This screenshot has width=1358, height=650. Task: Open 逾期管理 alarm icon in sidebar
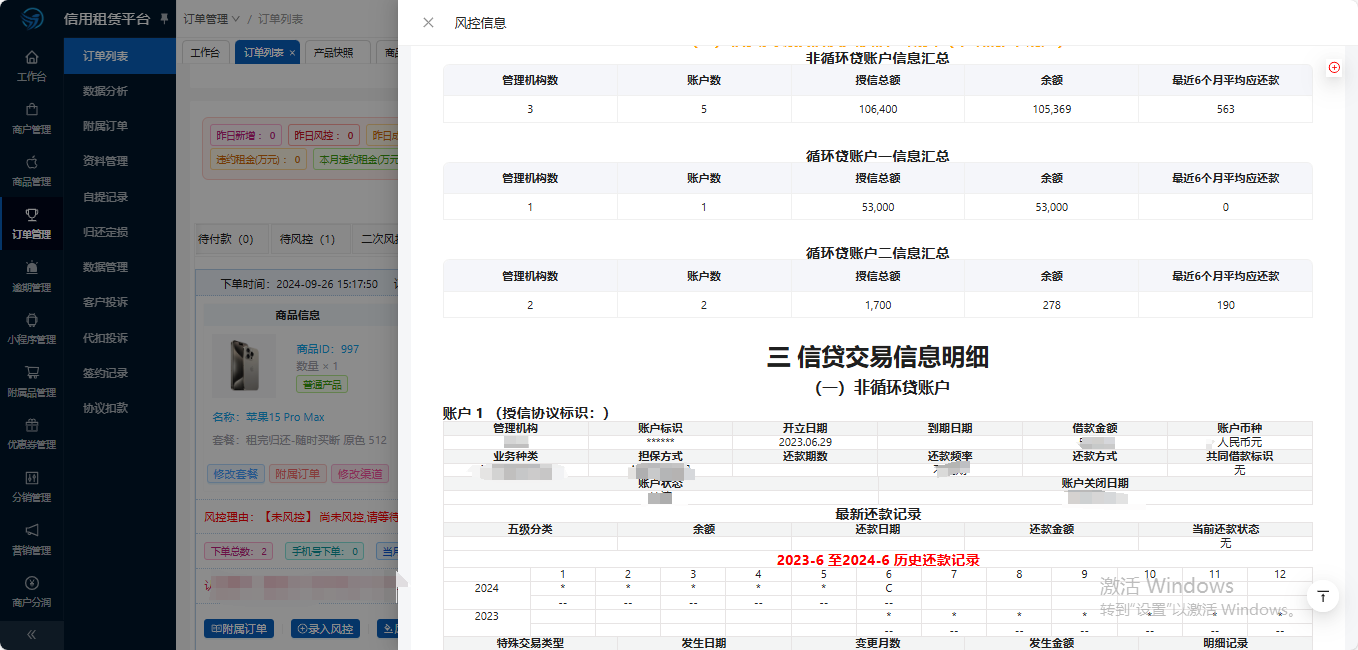(x=32, y=267)
